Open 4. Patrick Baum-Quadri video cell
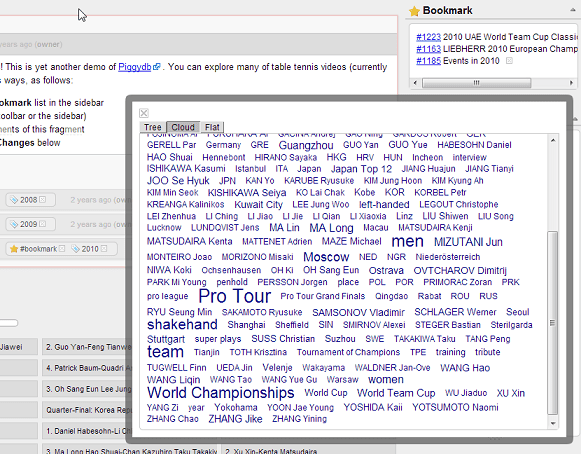581x454 pixels. coord(87,368)
